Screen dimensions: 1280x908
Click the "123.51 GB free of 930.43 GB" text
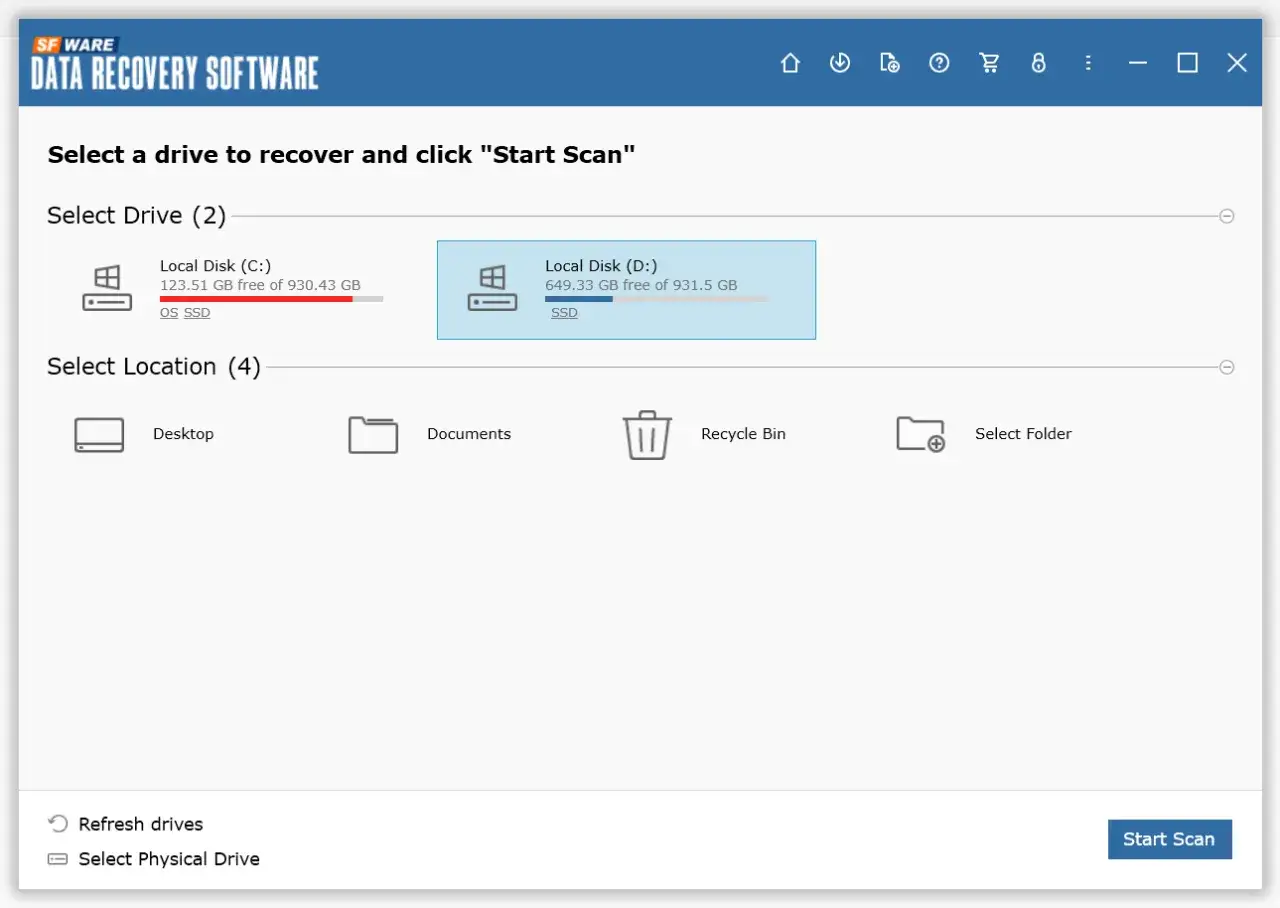pyautogui.click(x=260, y=285)
